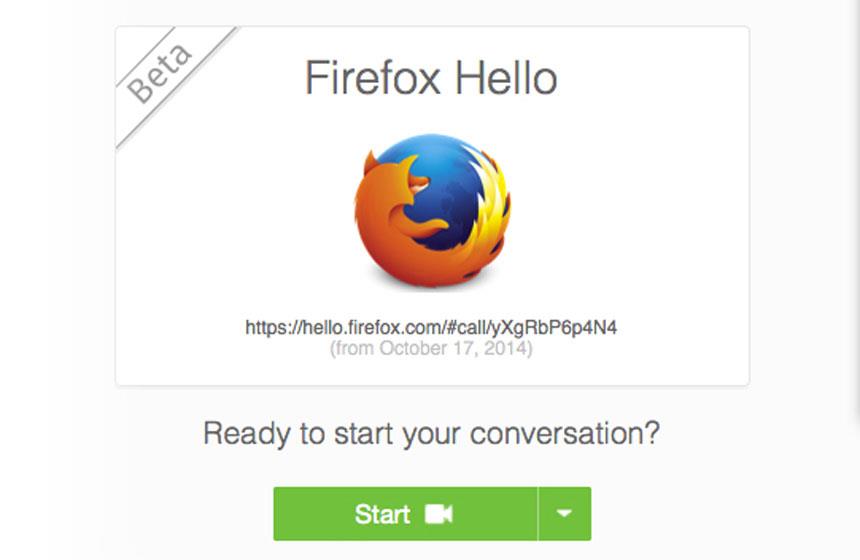Click the word "Beta" in the corner ribbon
The image size is (860, 560).
pos(159,73)
